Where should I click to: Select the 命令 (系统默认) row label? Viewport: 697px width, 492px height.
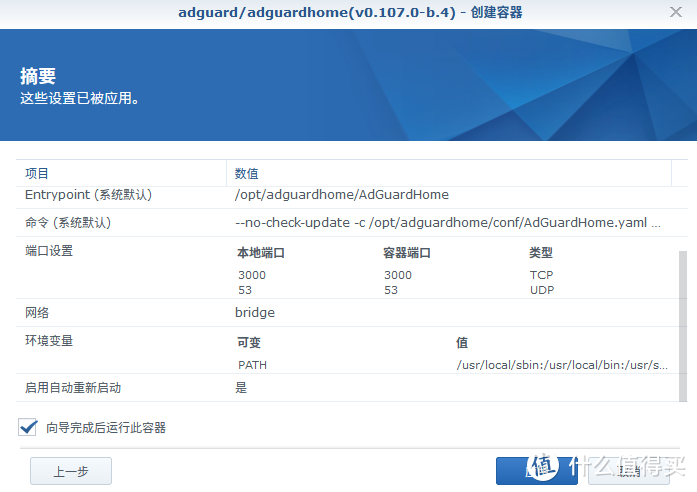click(68, 223)
